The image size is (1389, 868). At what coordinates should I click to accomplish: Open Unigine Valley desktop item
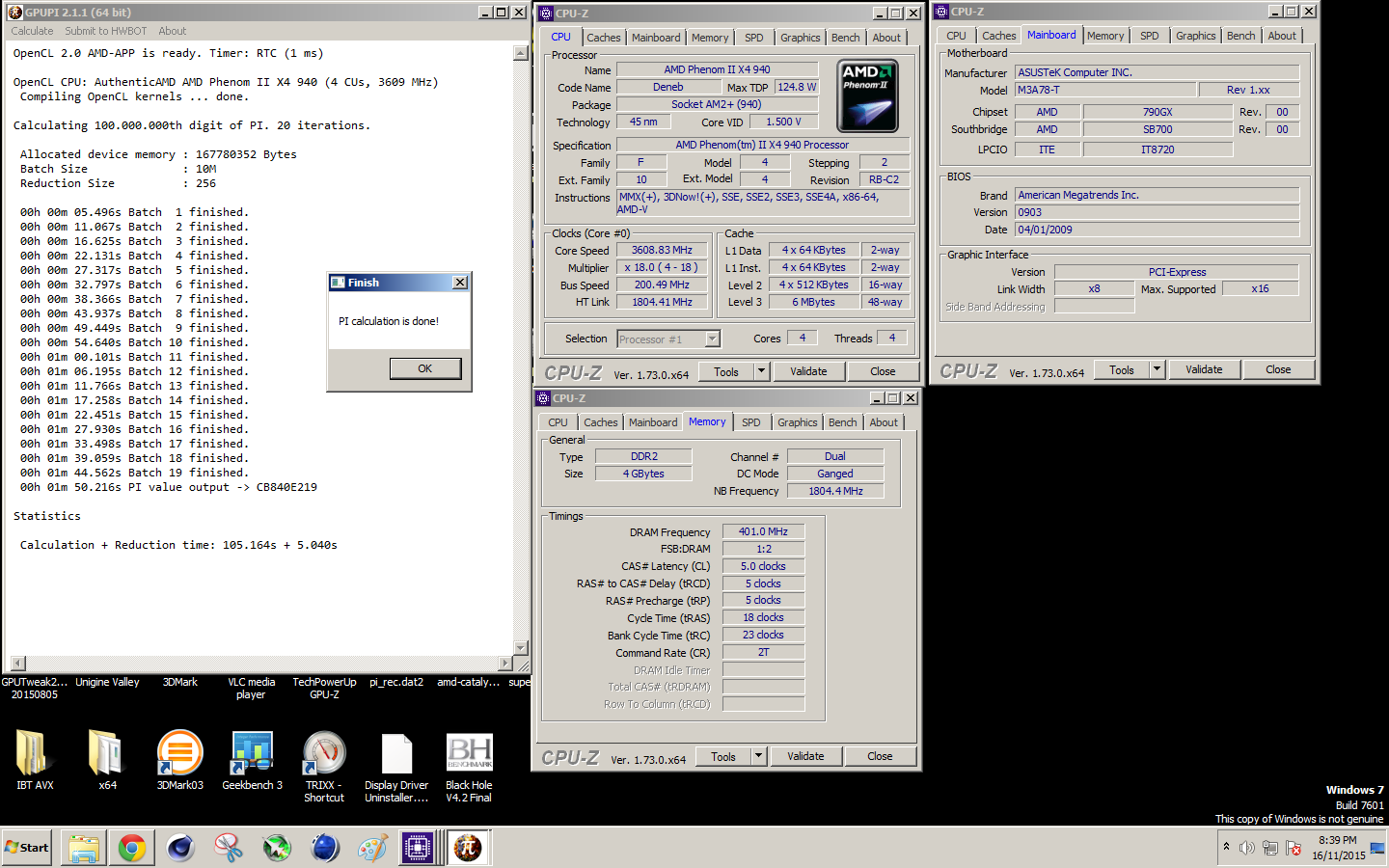pyautogui.click(x=107, y=682)
